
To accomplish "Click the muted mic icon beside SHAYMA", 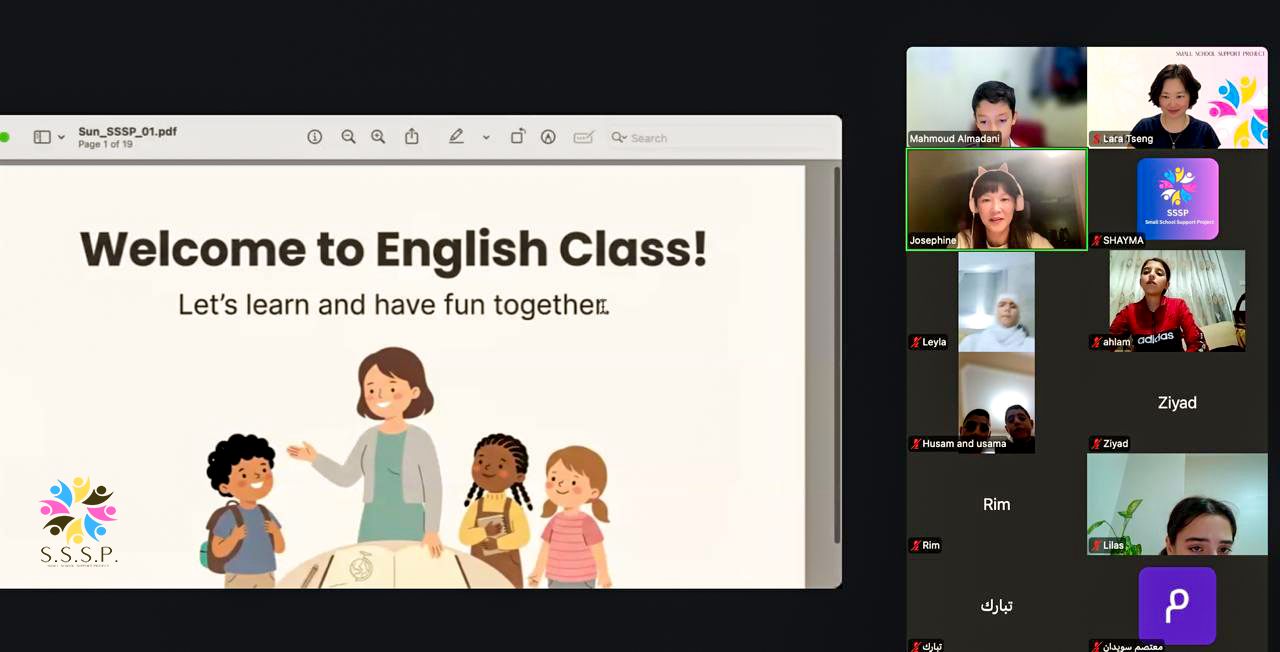I will point(1097,240).
